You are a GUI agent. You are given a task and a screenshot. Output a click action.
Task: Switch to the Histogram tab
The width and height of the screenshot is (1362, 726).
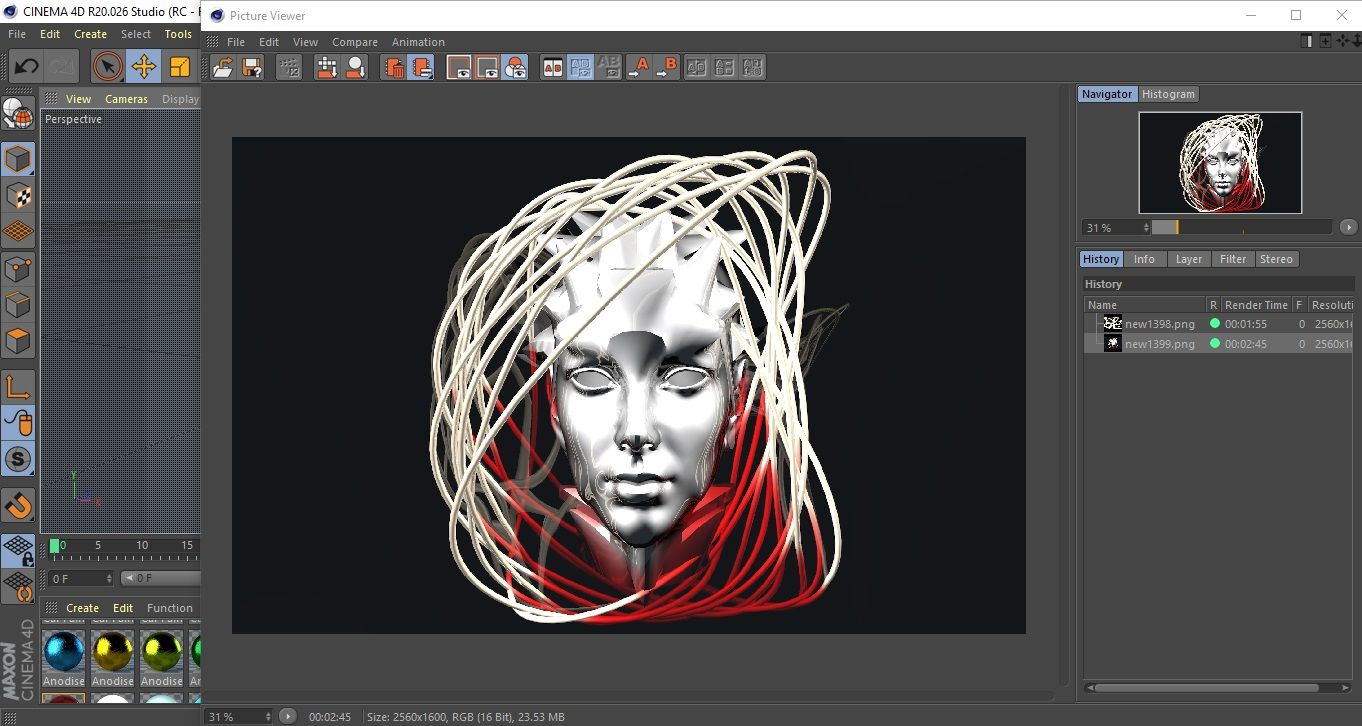1168,94
